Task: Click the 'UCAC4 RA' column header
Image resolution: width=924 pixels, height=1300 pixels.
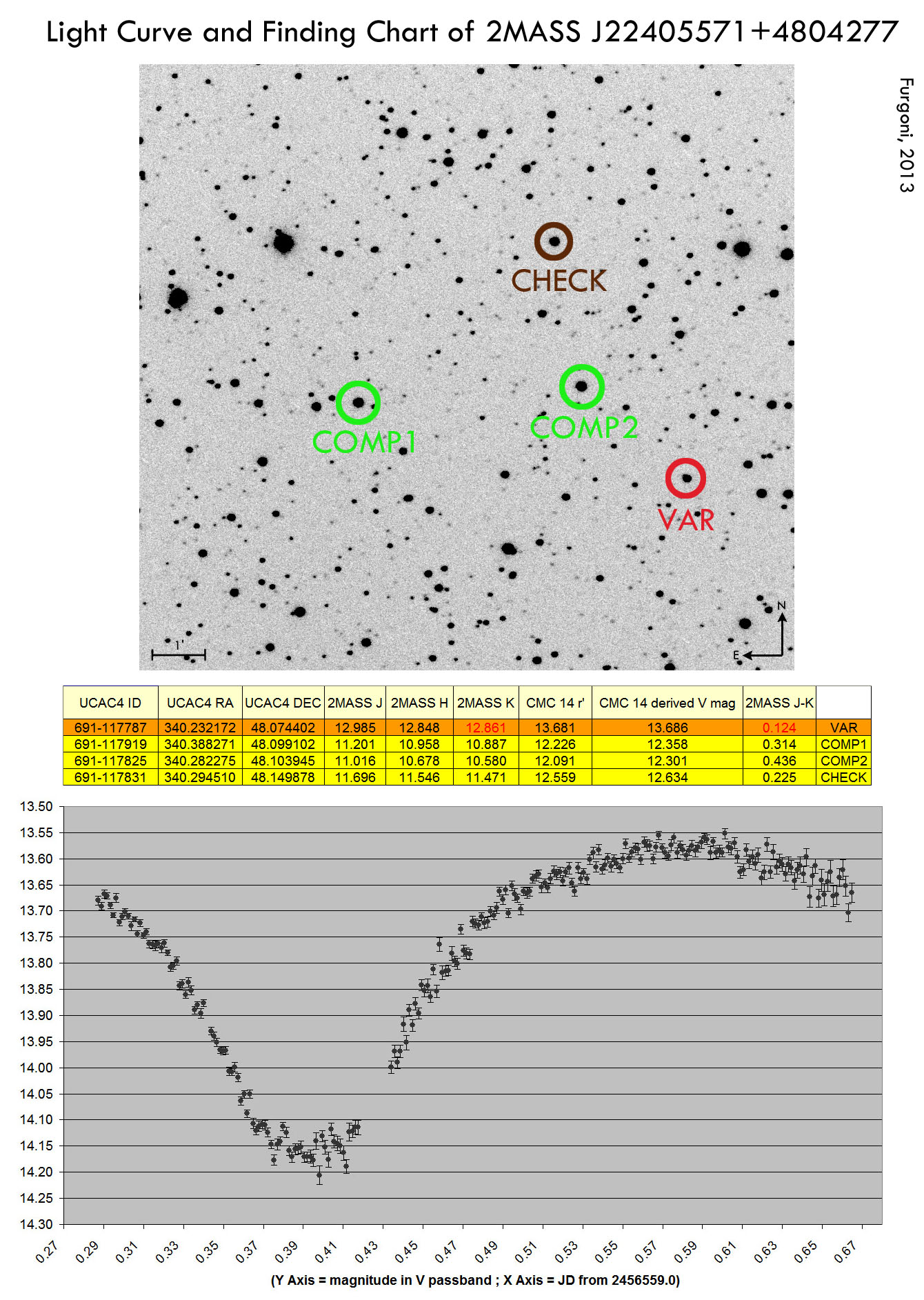Action: point(200,703)
